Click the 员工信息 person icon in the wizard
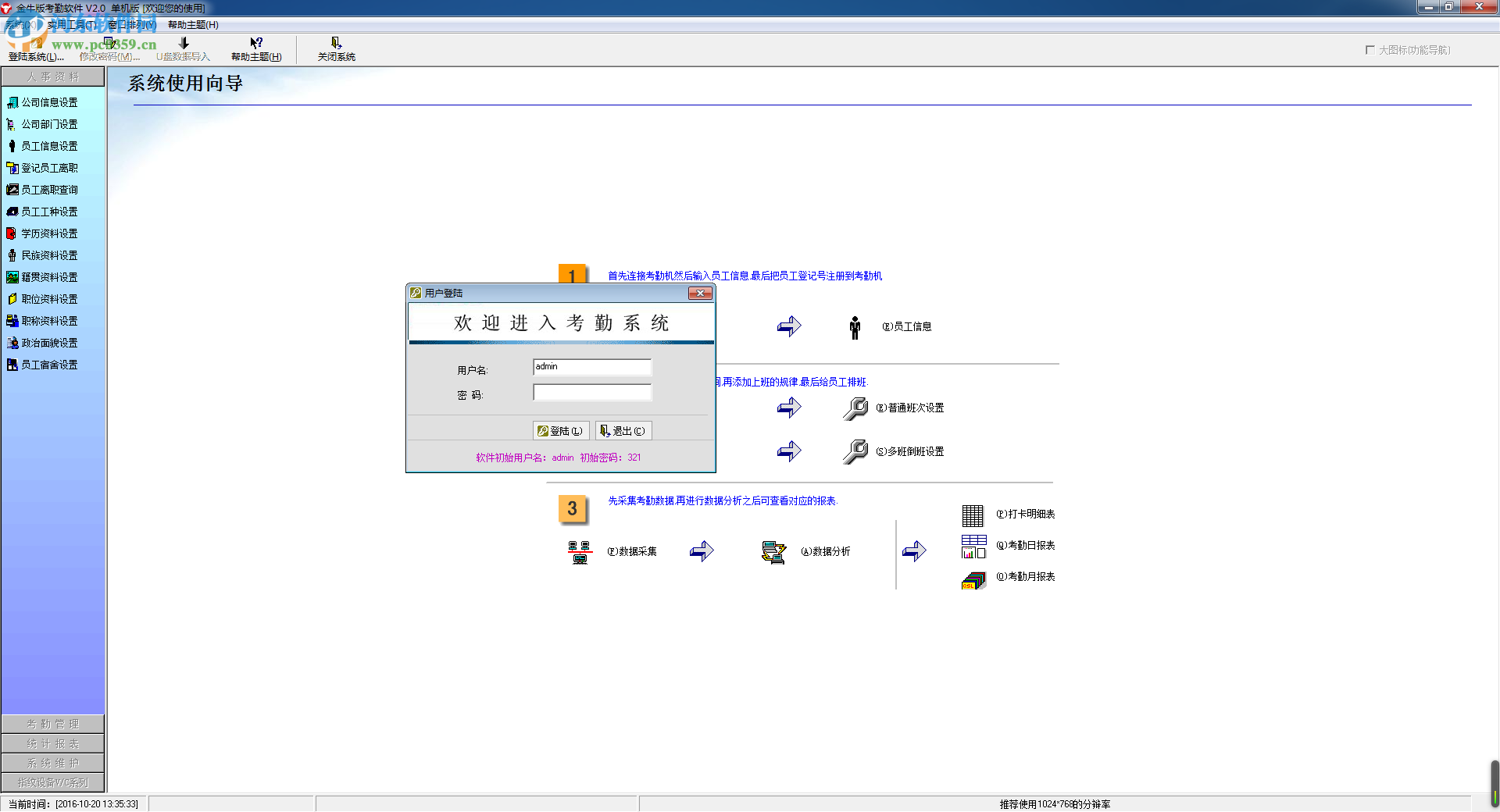The height and width of the screenshot is (812, 1500). pos(855,327)
